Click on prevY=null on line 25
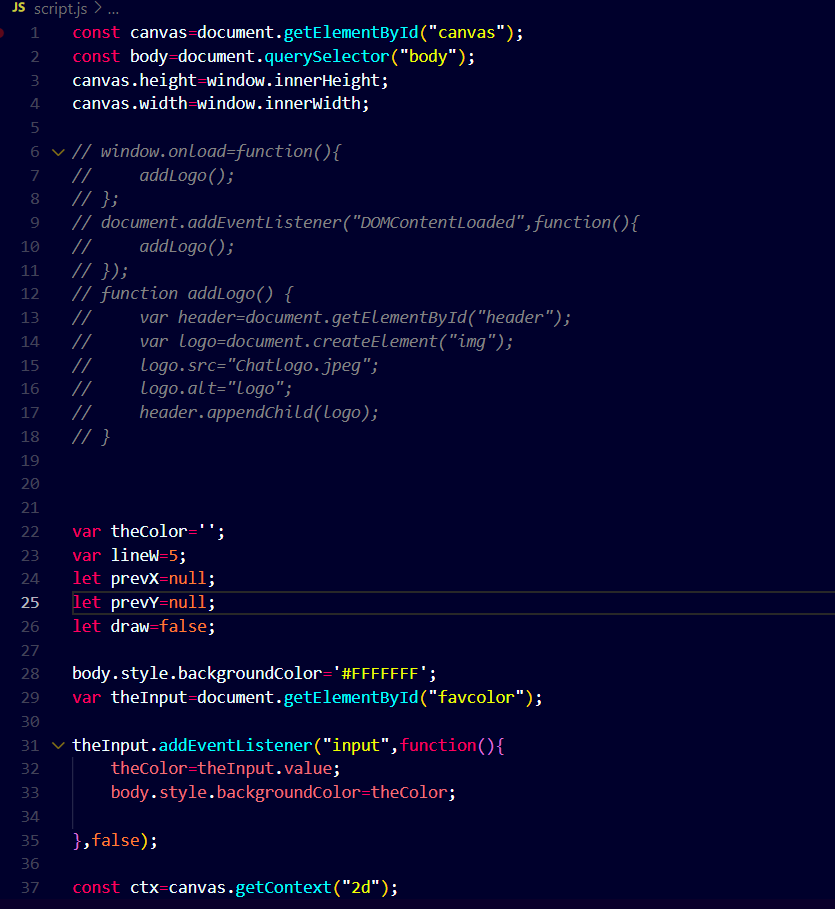835x909 pixels. (x=158, y=603)
